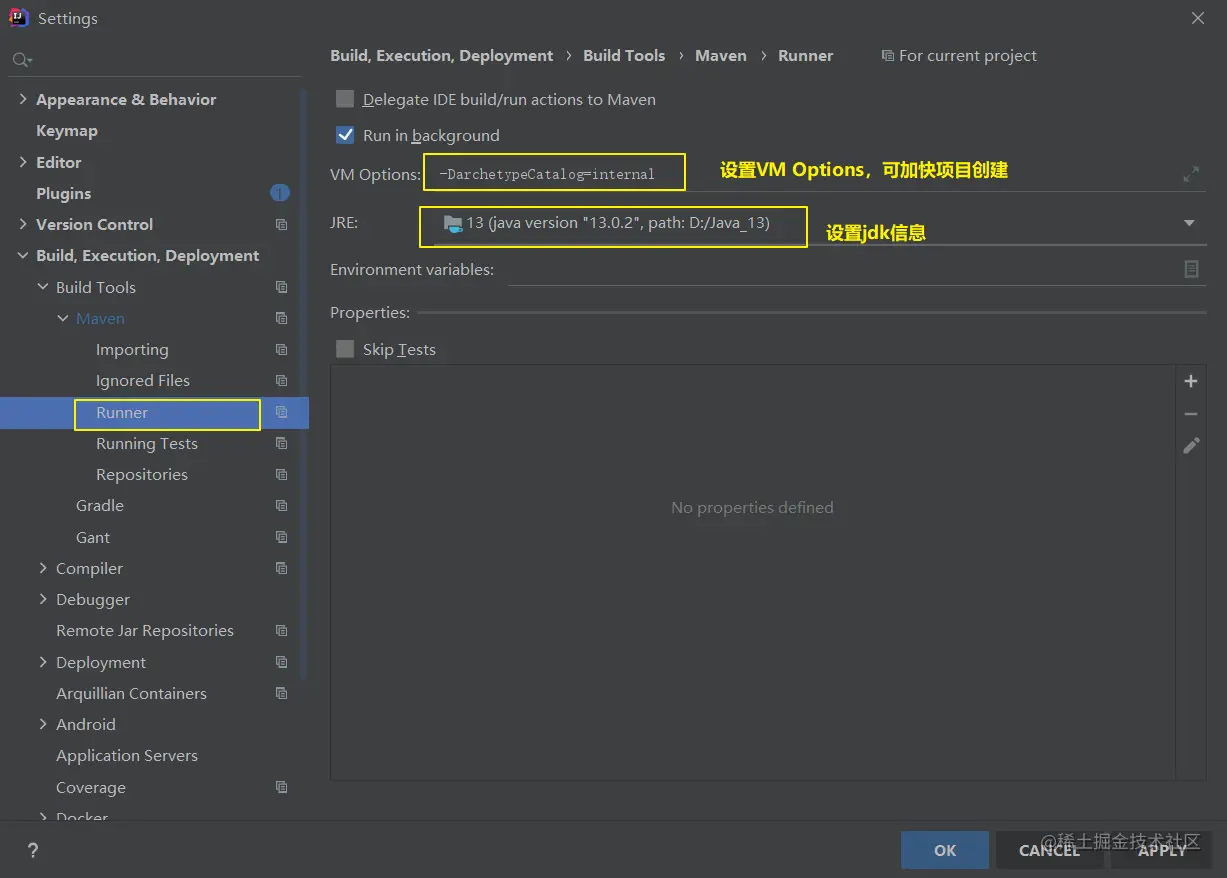Expand the Debugger node
This screenshot has width=1227, height=878.
point(43,599)
